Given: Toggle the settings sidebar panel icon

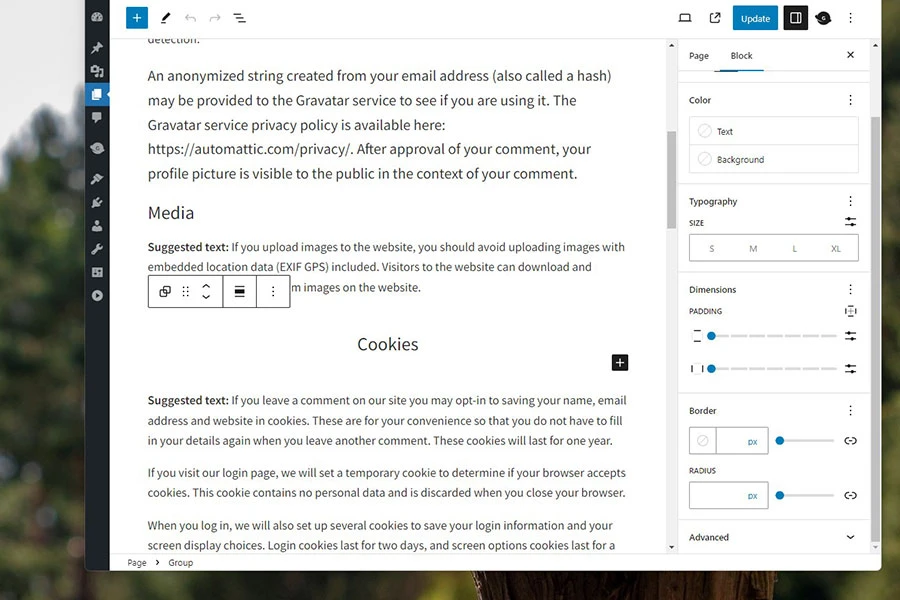Looking at the screenshot, I should [795, 17].
